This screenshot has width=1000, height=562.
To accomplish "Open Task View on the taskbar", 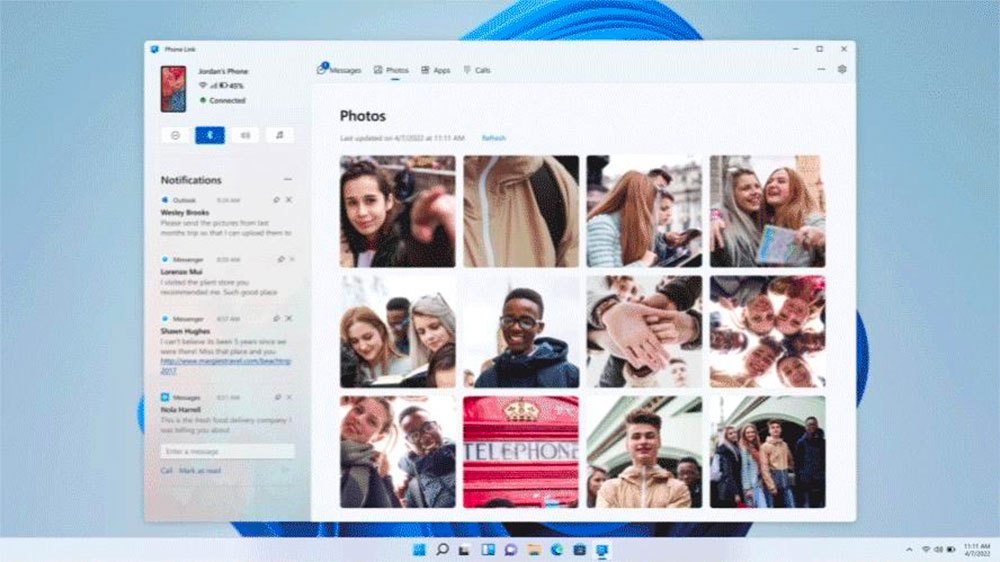I will click(x=465, y=550).
